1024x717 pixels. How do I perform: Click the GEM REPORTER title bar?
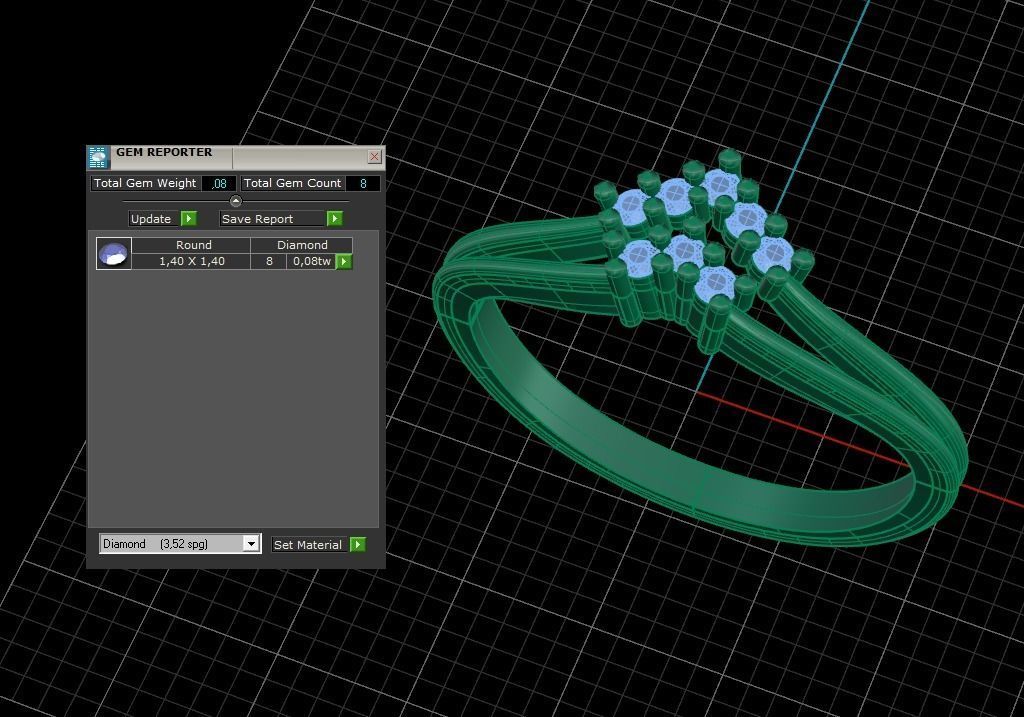pos(235,157)
